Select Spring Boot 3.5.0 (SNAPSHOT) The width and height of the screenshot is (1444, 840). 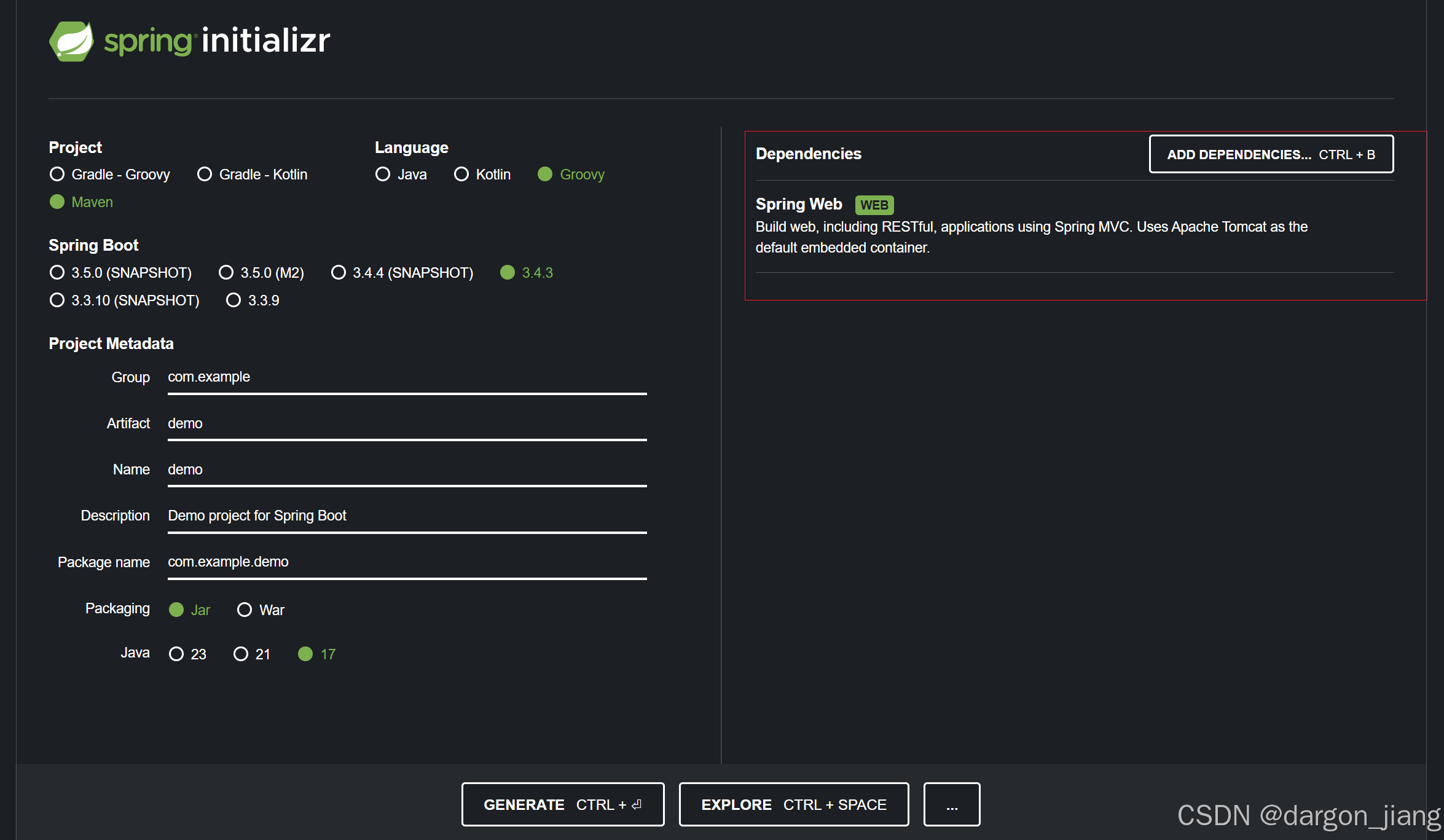(x=57, y=272)
